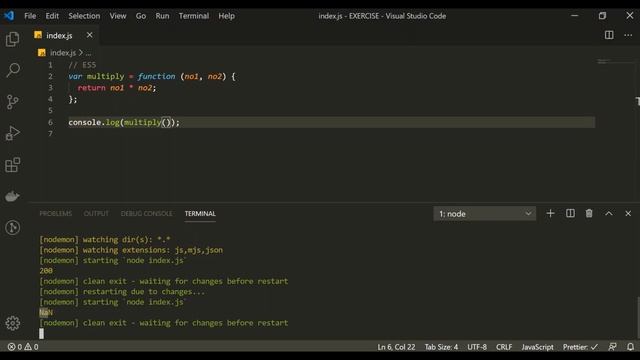Open the editor More Actions menu
The width and height of the screenshot is (640, 360).
click(628, 35)
